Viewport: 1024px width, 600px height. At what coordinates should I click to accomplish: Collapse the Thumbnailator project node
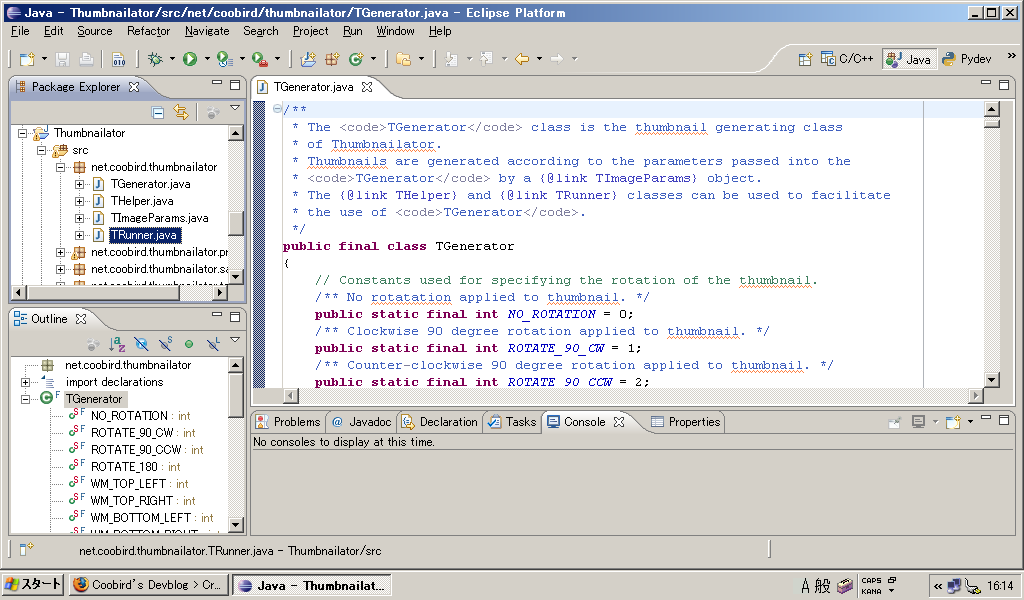point(22,133)
